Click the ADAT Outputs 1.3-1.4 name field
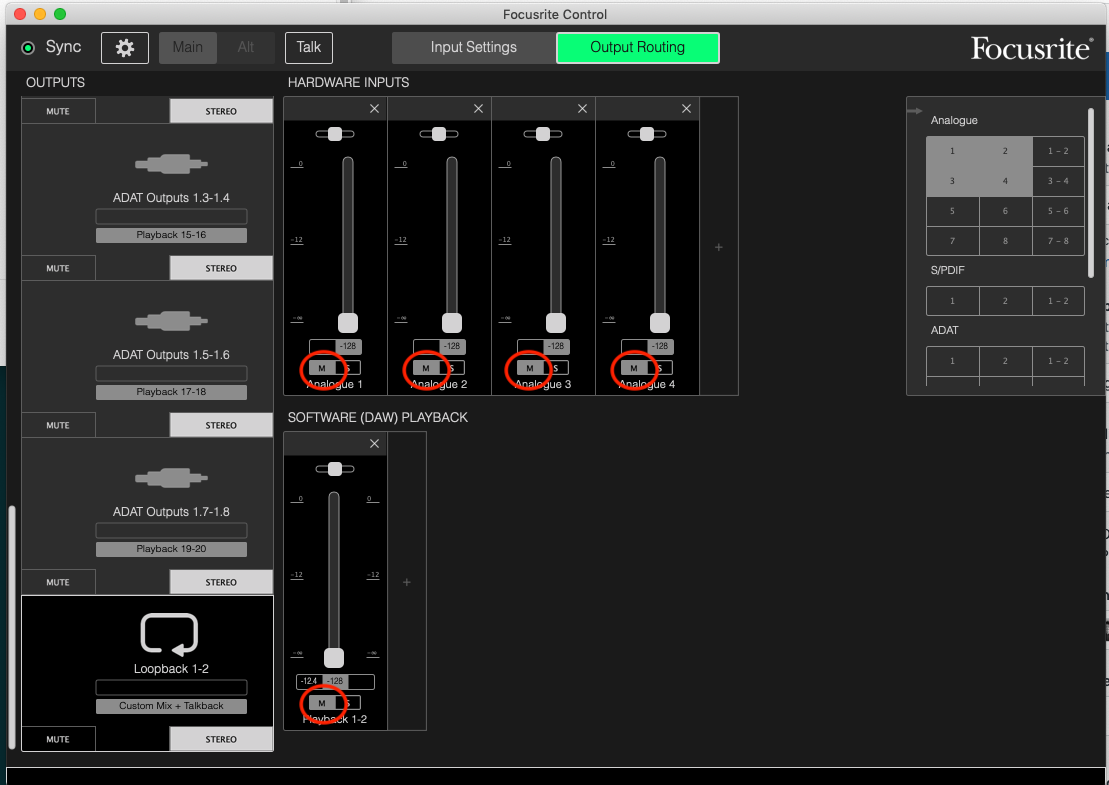 171,216
